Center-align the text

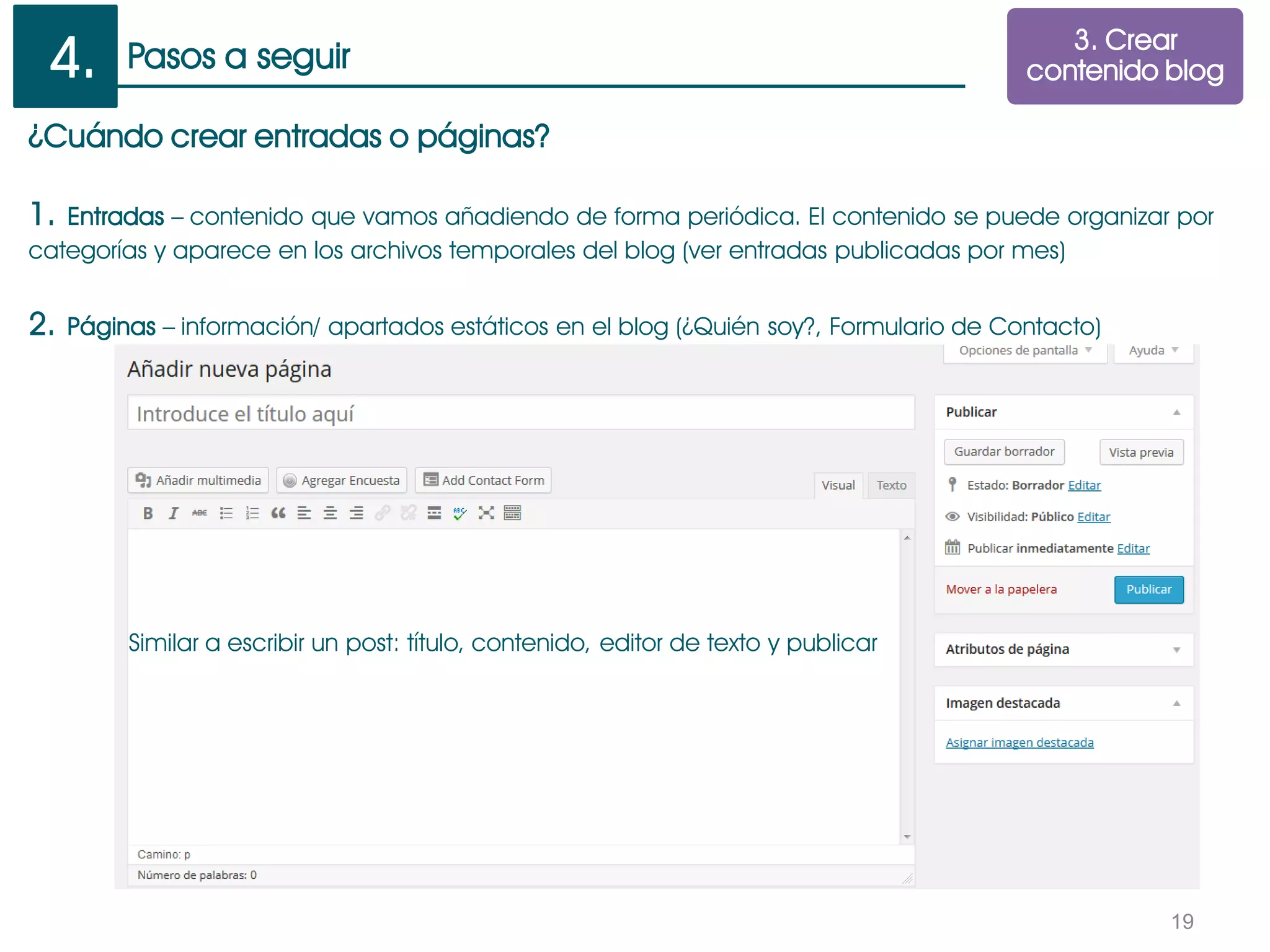(x=330, y=513)
